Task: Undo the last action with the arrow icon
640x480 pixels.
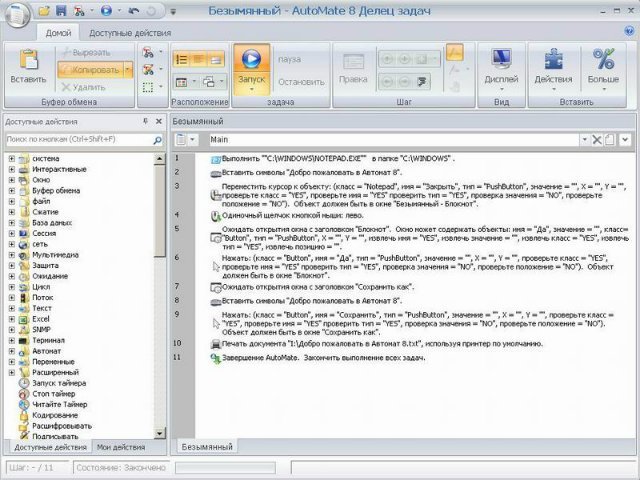Action: (133, 11)
